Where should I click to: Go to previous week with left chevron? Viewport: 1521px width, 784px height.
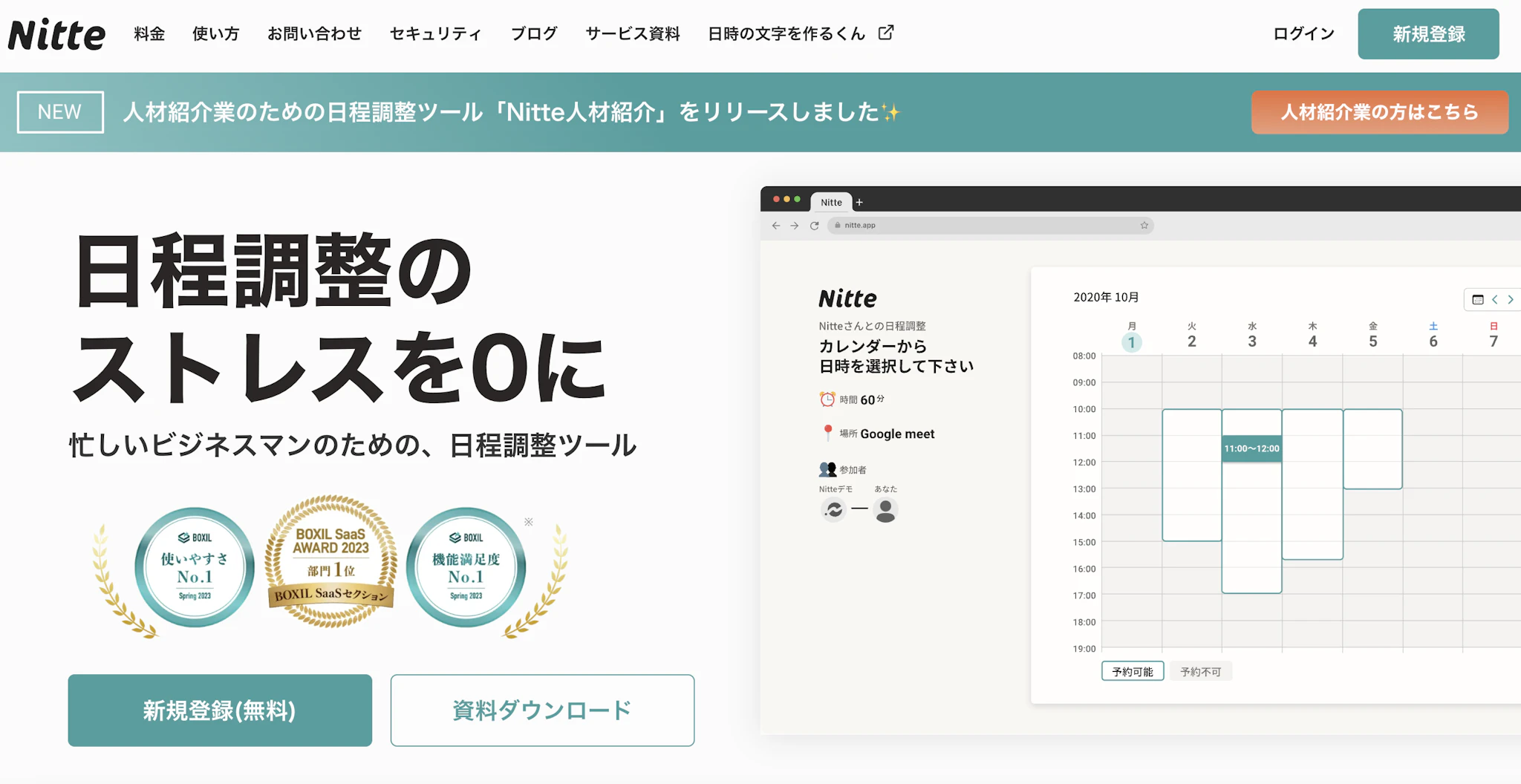(1494, 300)
